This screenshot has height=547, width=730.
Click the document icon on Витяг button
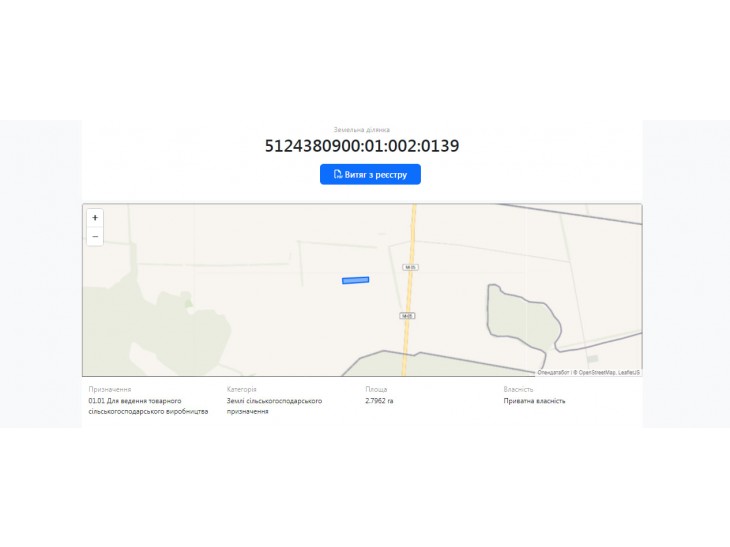[x=338, y=175]
